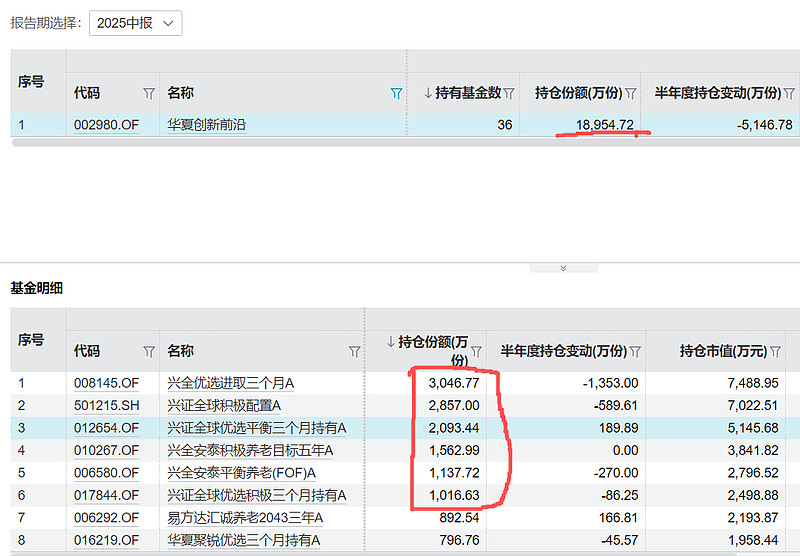Filter the upper table 名称 column
The height and width of the screenshot is (556, 800).
396,93
